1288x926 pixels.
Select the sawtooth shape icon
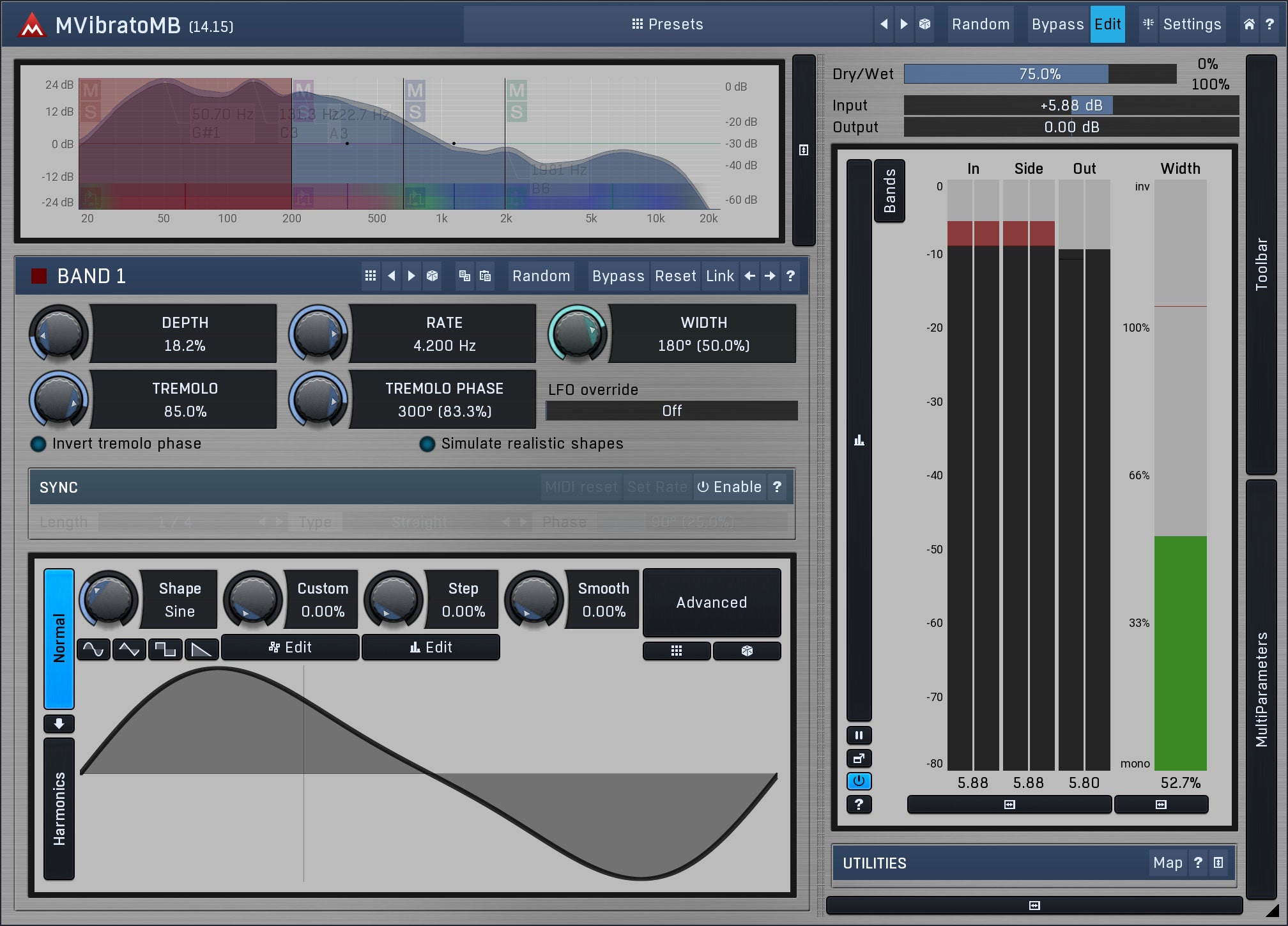(x=201, y=649)
